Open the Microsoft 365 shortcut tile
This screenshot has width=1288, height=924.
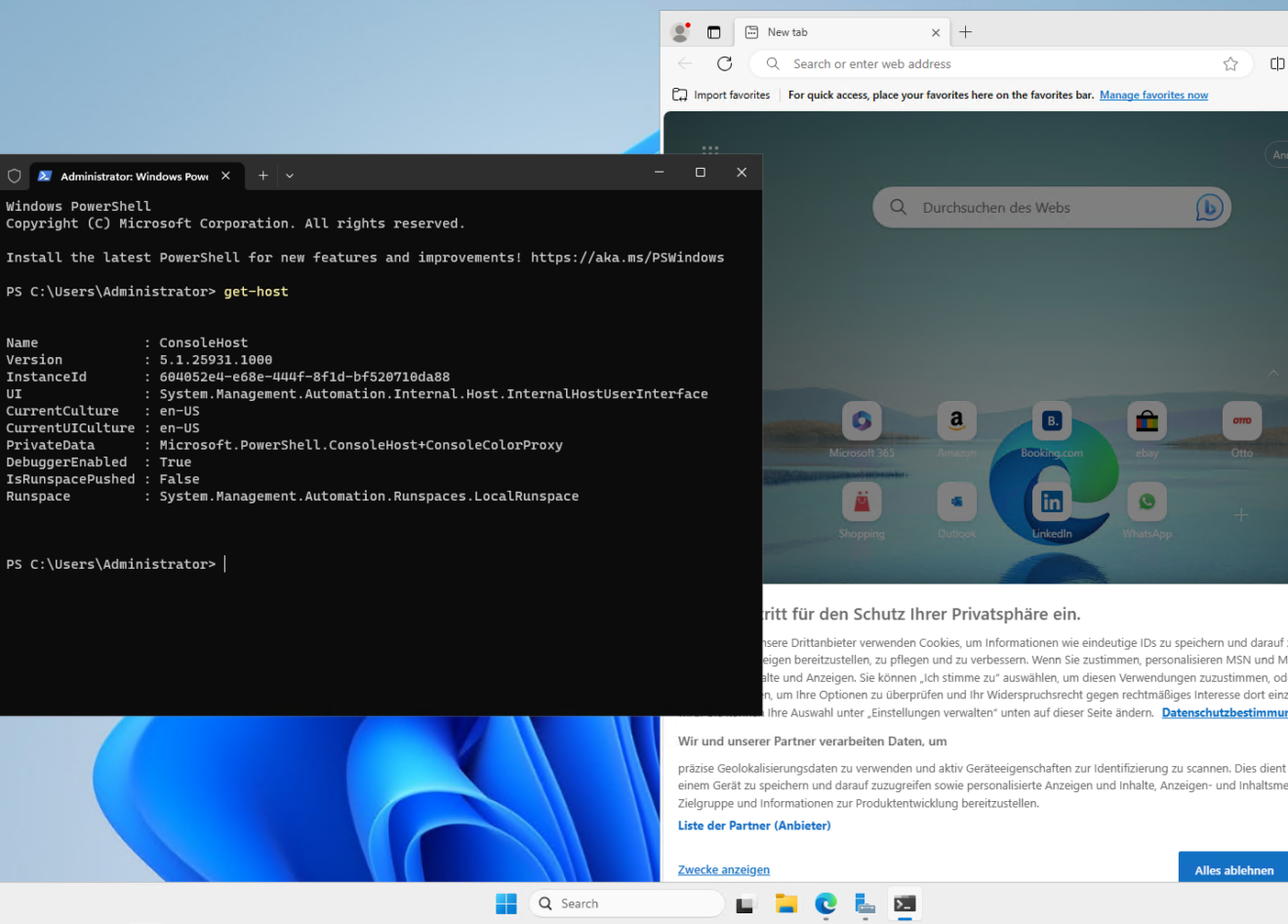pyautogui.click(x=862, y=421)
